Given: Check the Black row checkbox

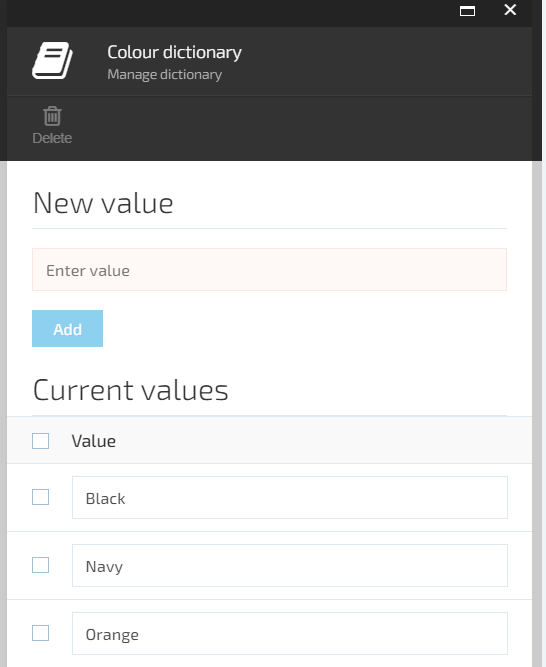Looking at the screenshot, I should pos(40,497).
